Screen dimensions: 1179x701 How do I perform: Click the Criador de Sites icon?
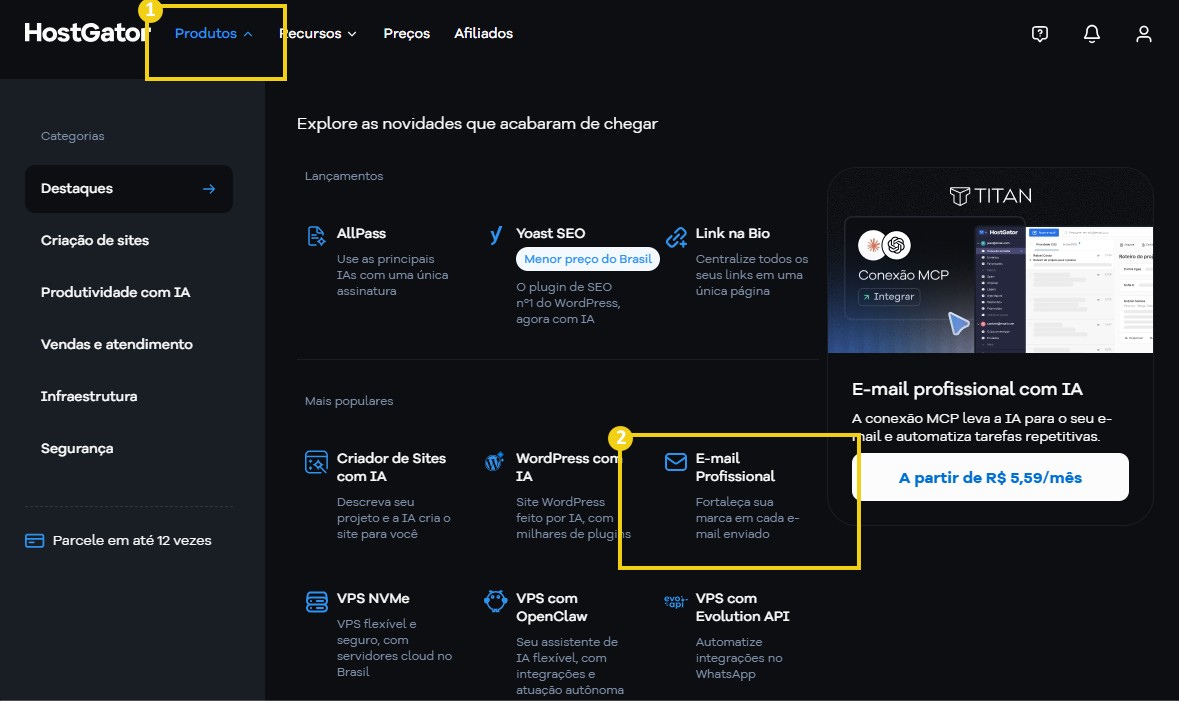pos(317,462)
